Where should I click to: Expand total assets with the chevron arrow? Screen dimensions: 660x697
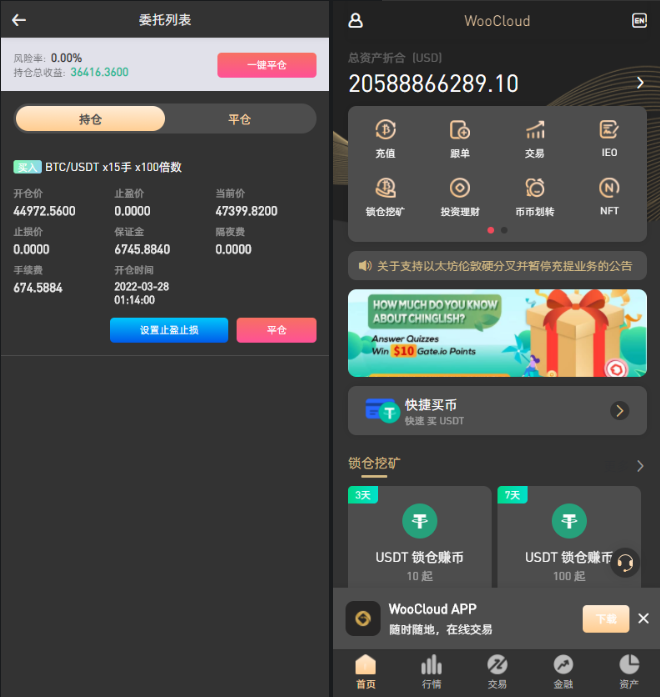pyautogui.click(x=640, y=83)
